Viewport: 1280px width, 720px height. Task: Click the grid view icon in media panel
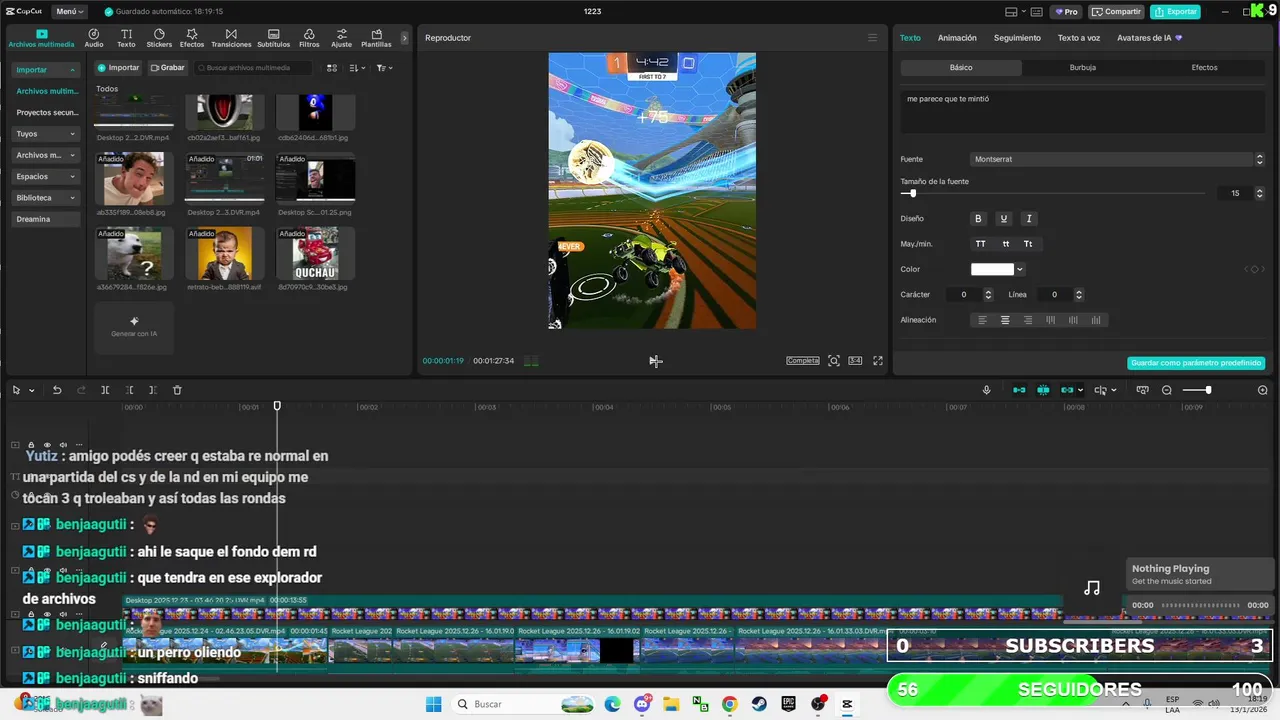tap(331, 68)
